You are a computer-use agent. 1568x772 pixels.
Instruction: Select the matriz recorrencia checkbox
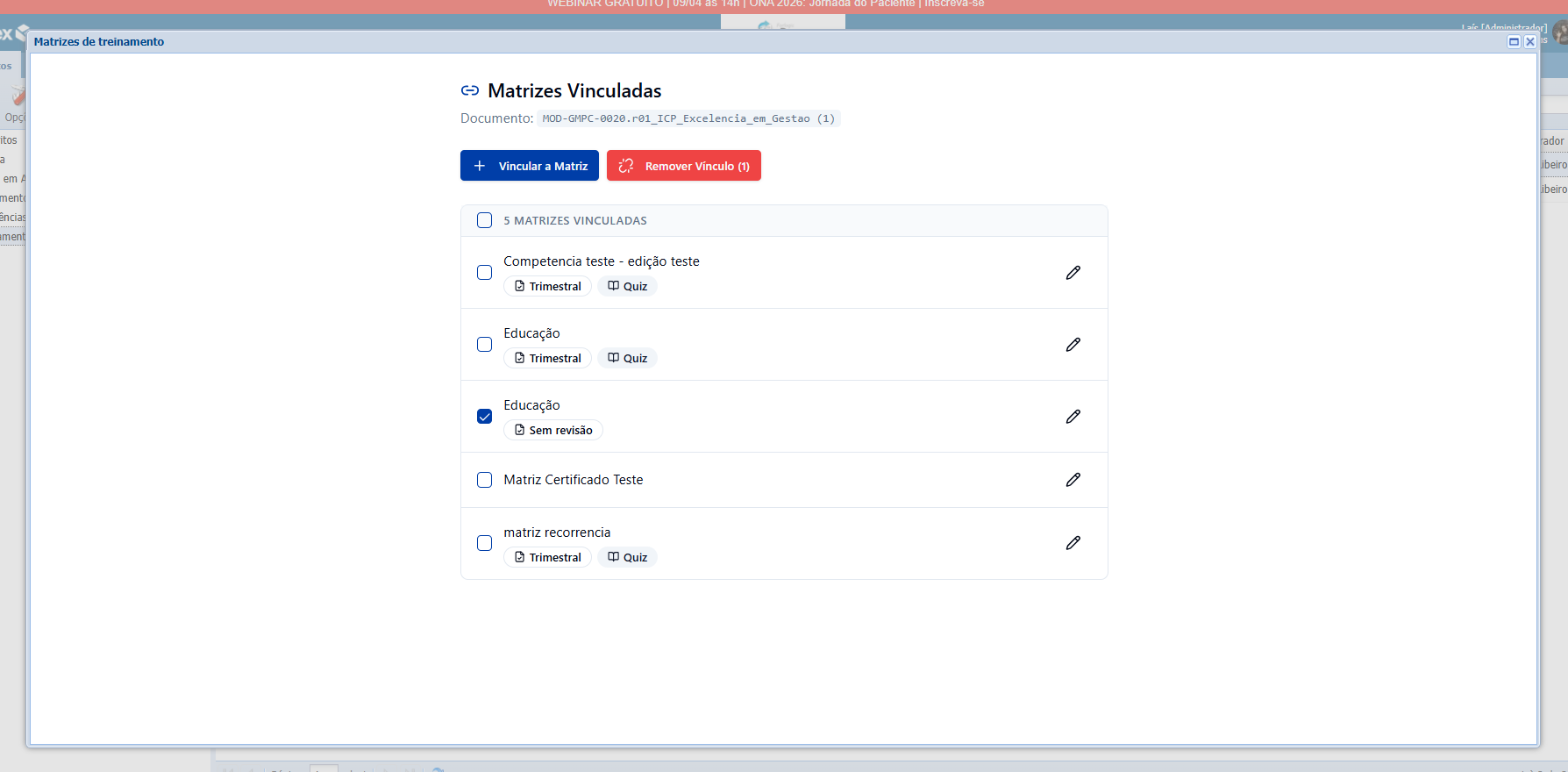[484, 543]
